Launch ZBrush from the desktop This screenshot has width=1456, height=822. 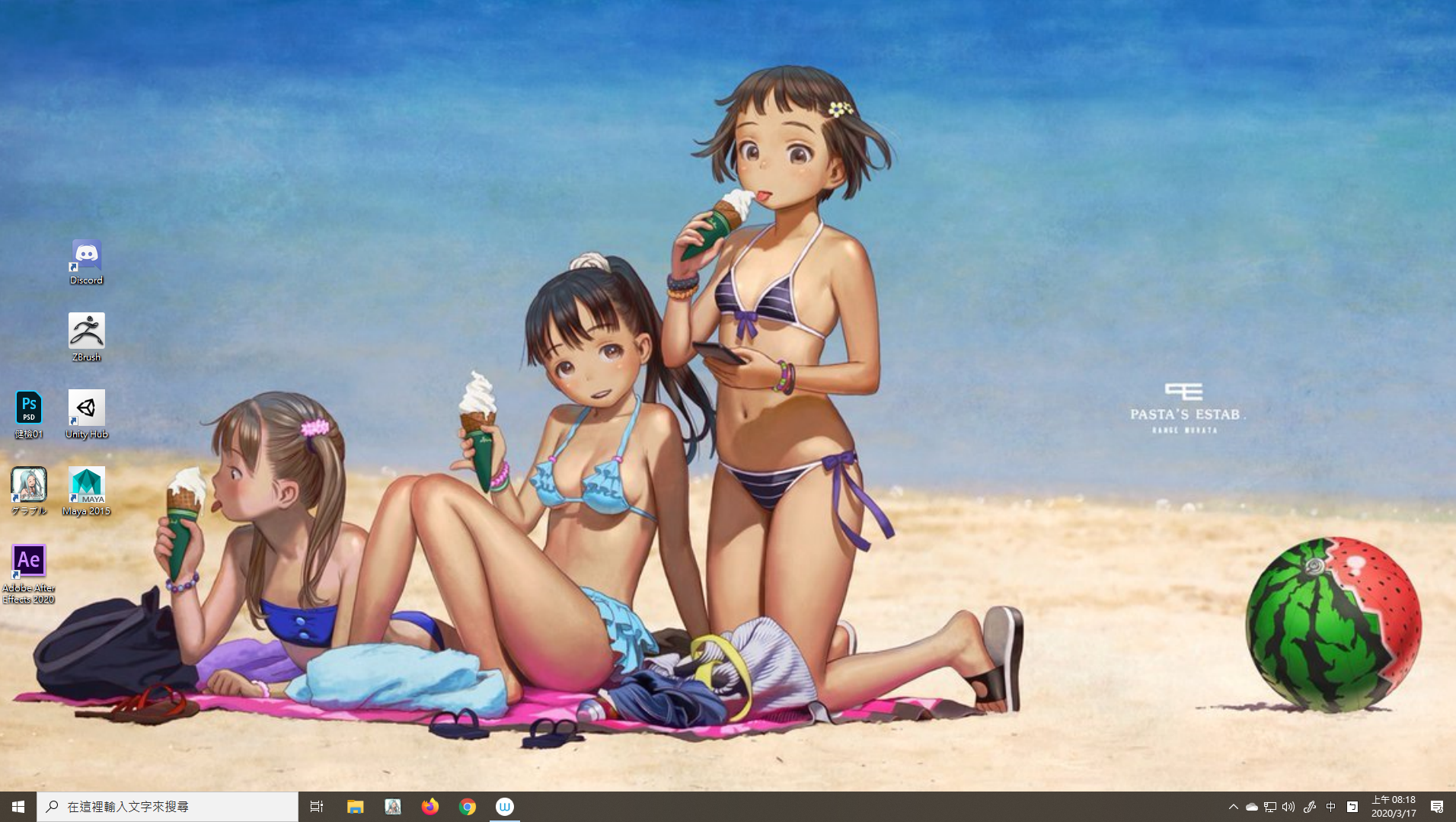pos(86,337)
